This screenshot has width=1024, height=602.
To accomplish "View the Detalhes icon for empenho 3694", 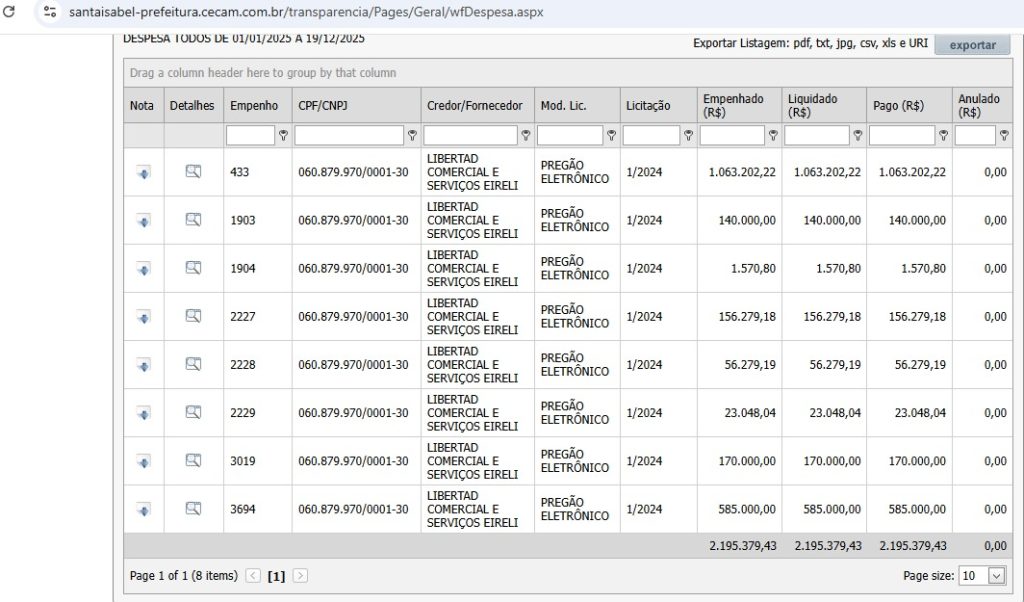I will click(x=193, y=509).
